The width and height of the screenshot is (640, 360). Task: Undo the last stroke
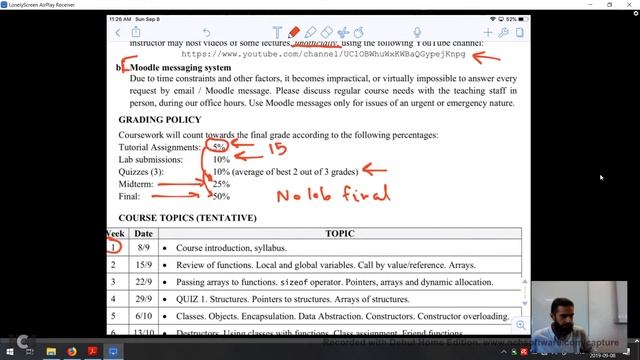207,32
